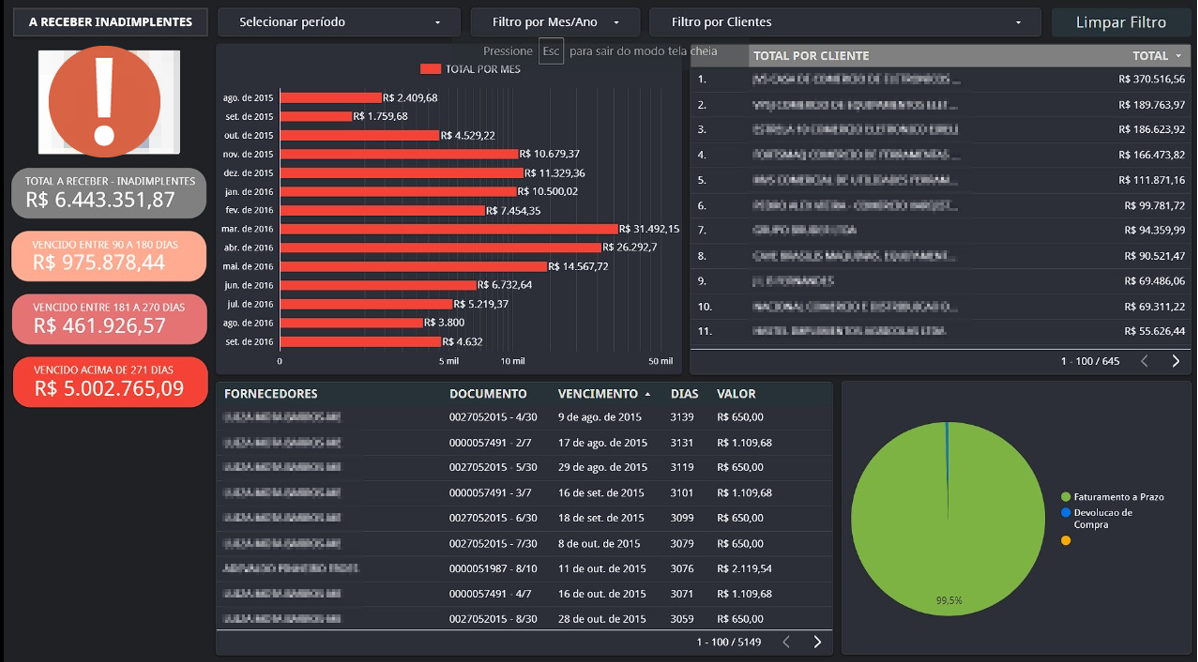Go to previous page of suppliers table
The height and width of the screenshot is (662, 1198).
click(786, 641)
